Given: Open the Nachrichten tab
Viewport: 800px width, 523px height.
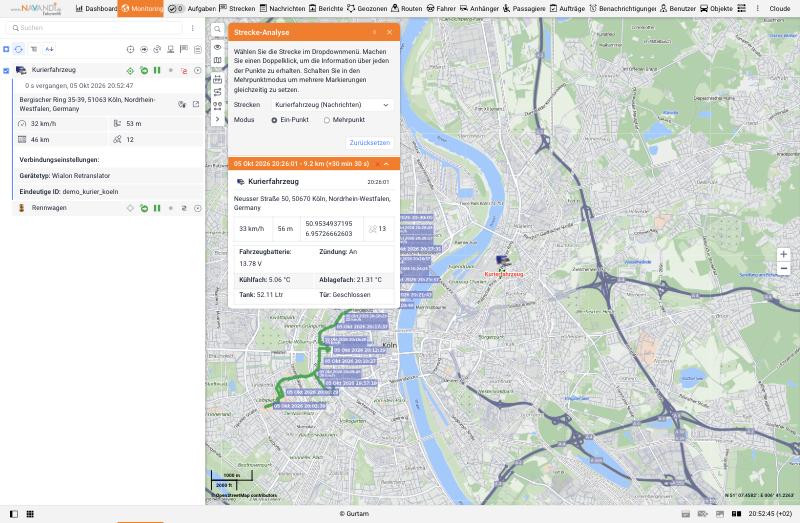Looking at the screenshot, I should click(282, 9).
